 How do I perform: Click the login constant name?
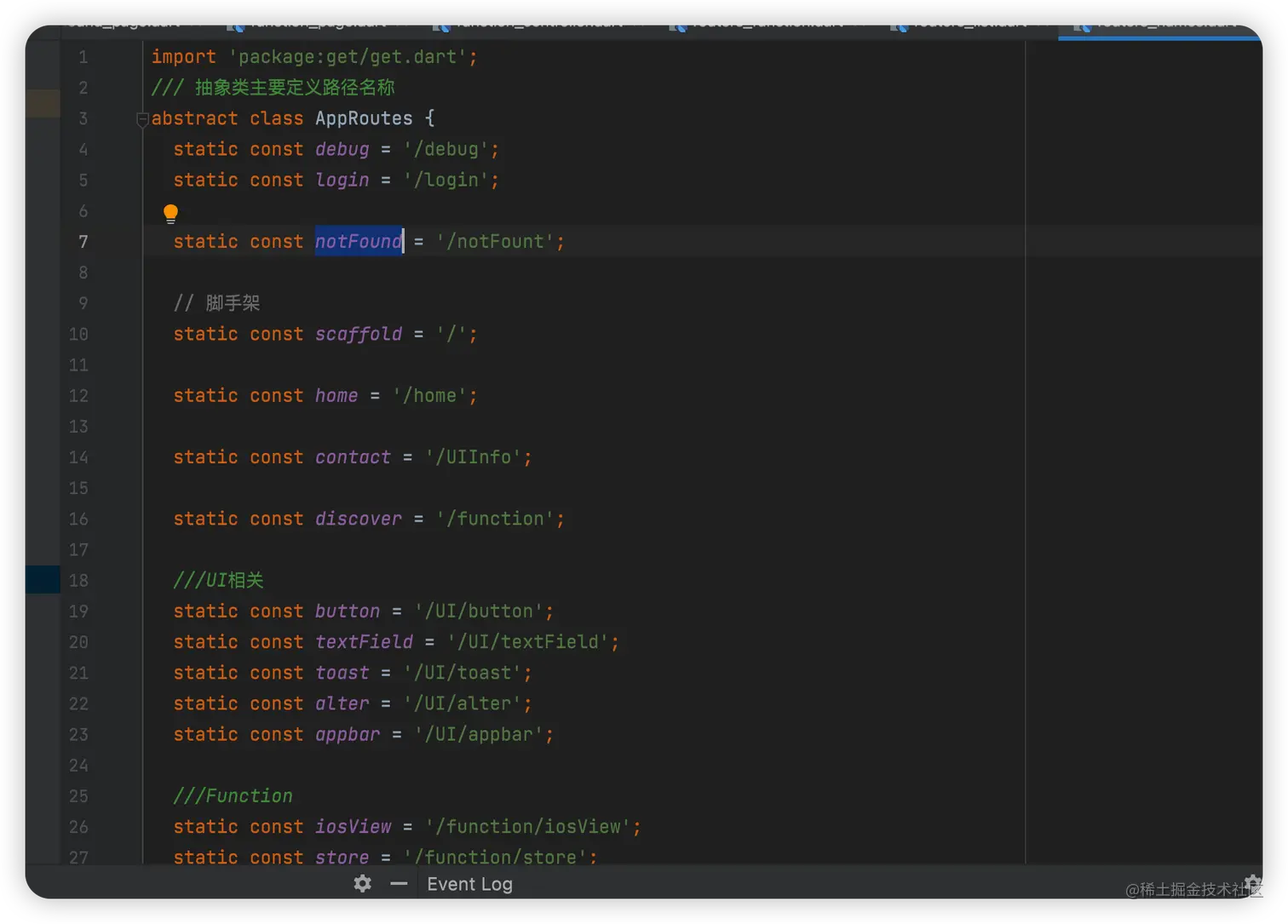tap(342, 180)
